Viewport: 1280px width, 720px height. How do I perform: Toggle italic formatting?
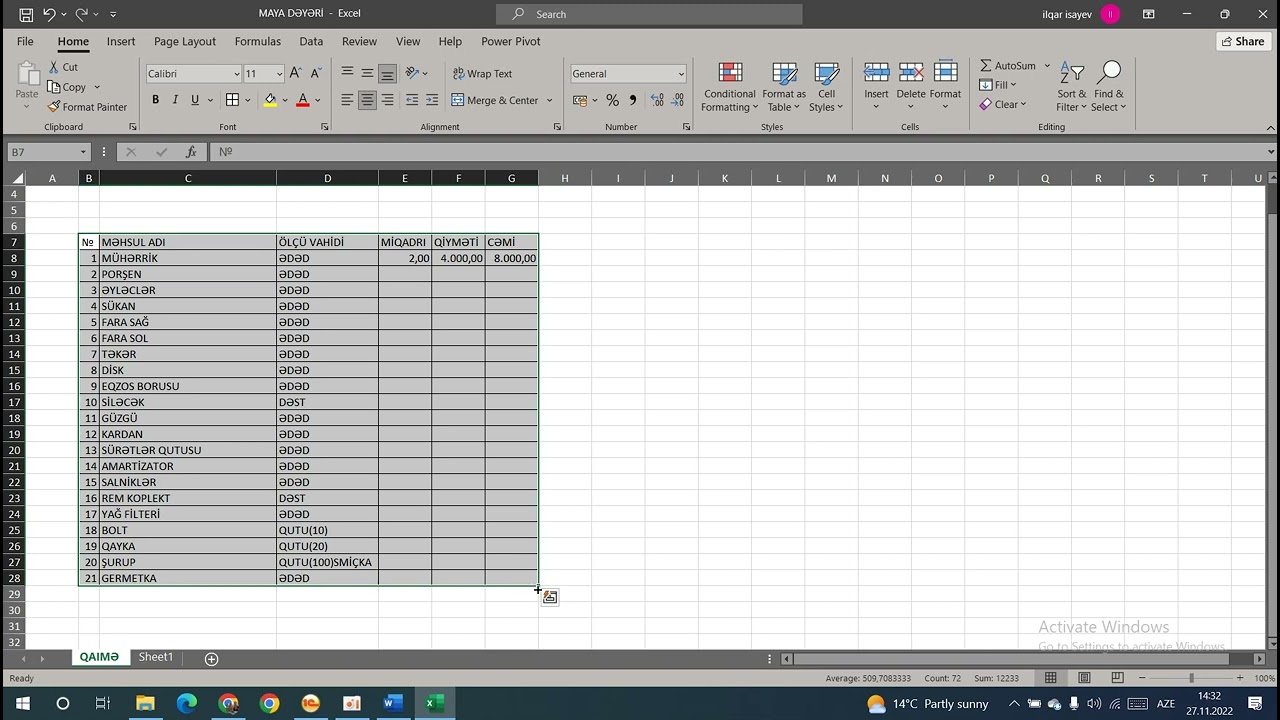175,100
